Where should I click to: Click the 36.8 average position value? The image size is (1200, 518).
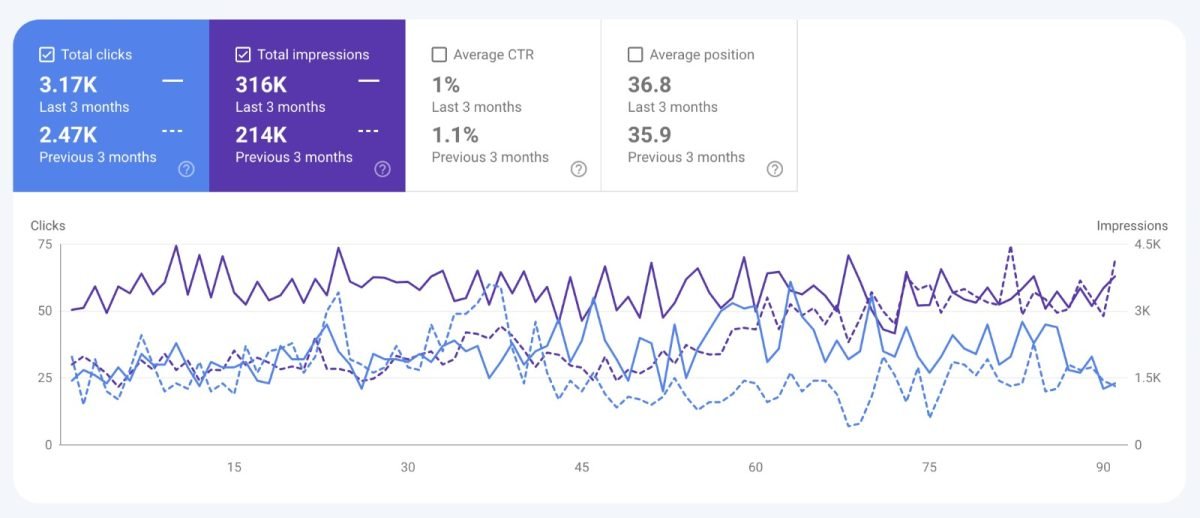pos(649,84)
